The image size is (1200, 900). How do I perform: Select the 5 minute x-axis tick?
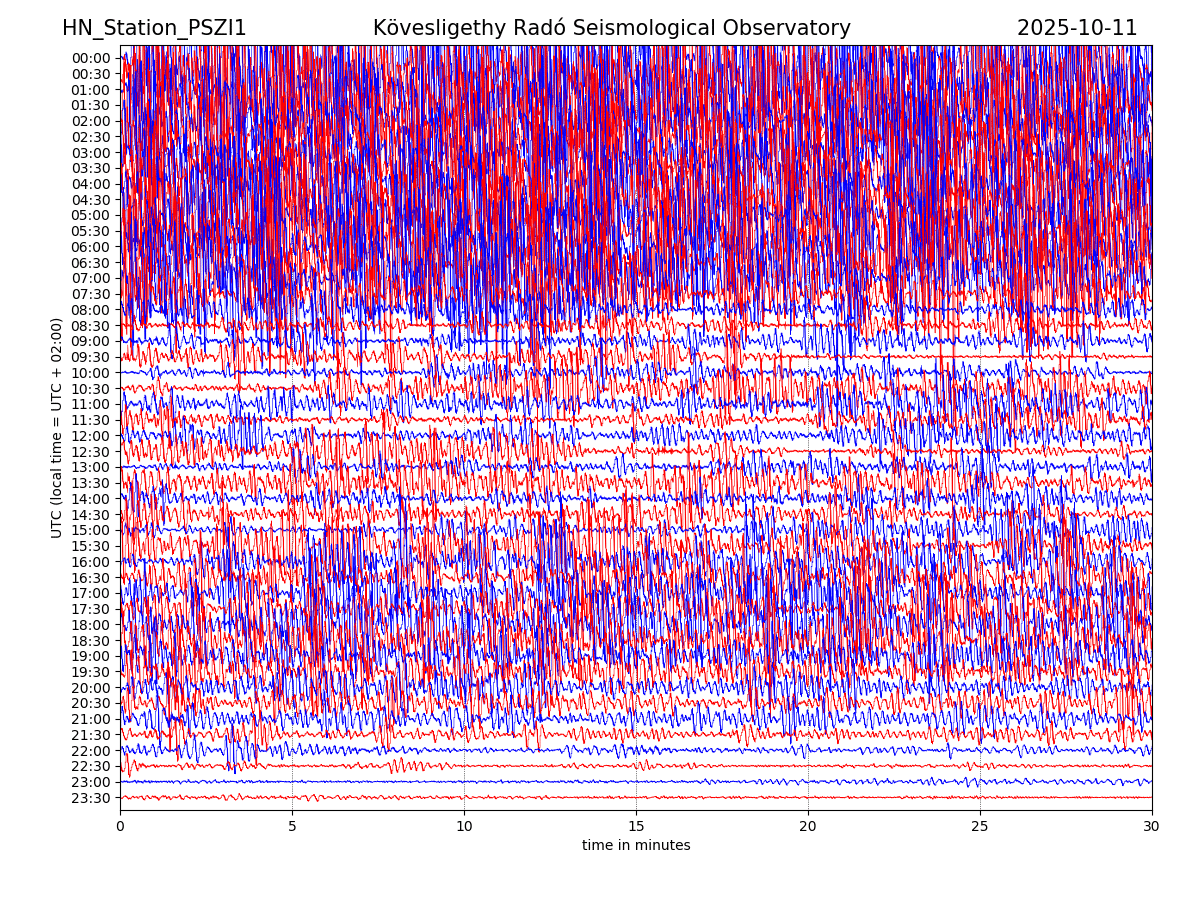coord(292,826)
